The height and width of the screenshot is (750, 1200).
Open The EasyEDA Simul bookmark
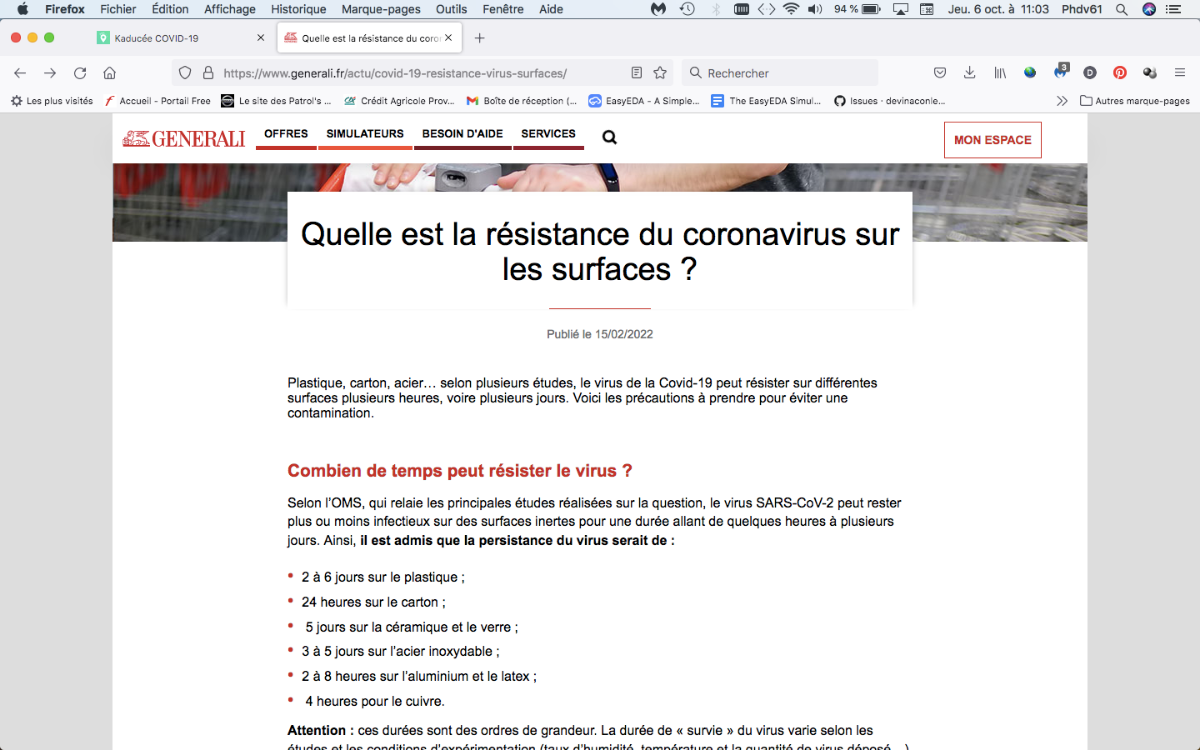pyautogui.click(x=766, y=101)
